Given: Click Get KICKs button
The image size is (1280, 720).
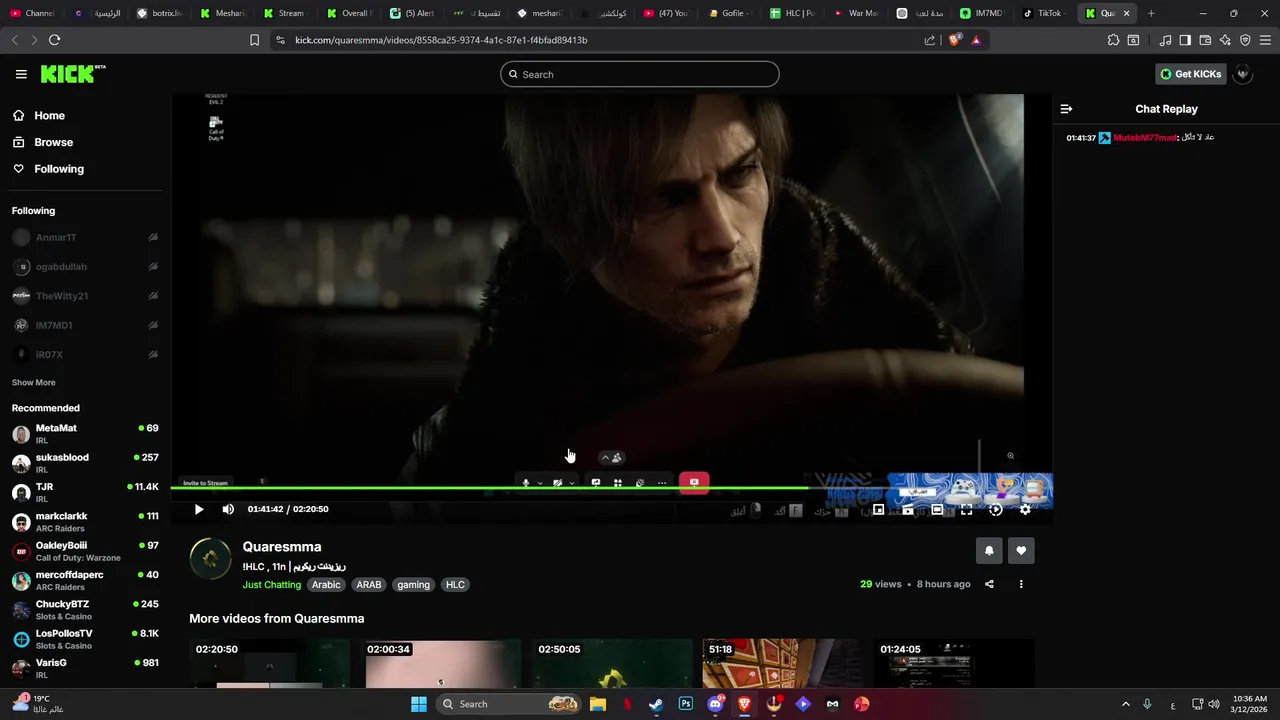Looking at the screenshot, I should point(1190,74).
